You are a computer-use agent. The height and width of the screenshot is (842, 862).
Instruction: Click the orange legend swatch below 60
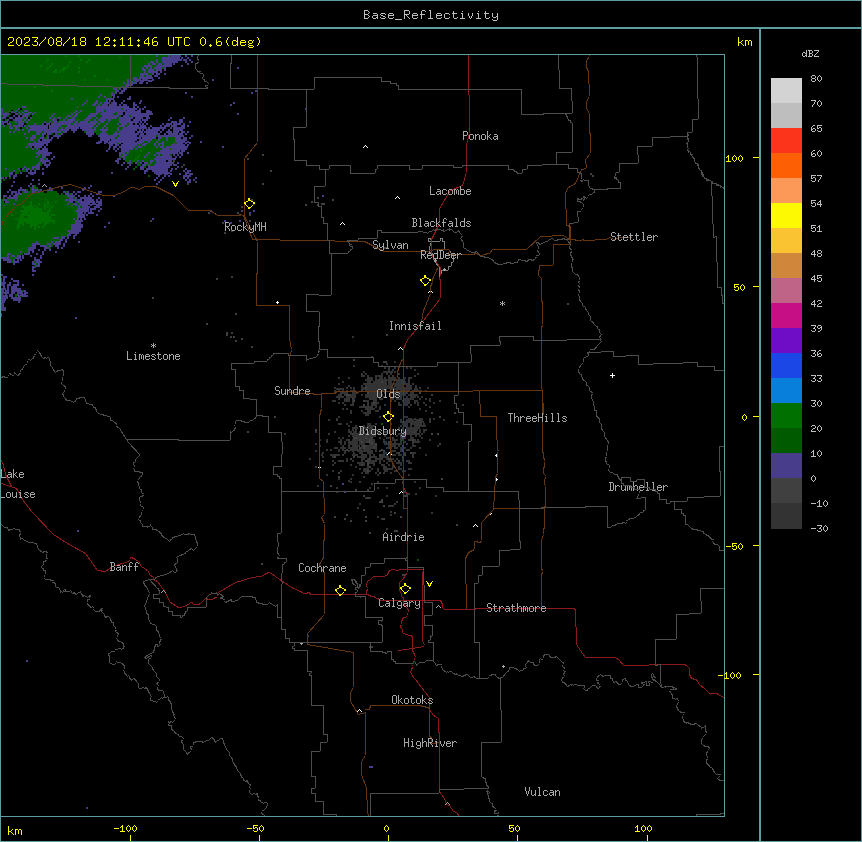click(x=786, y=165)
